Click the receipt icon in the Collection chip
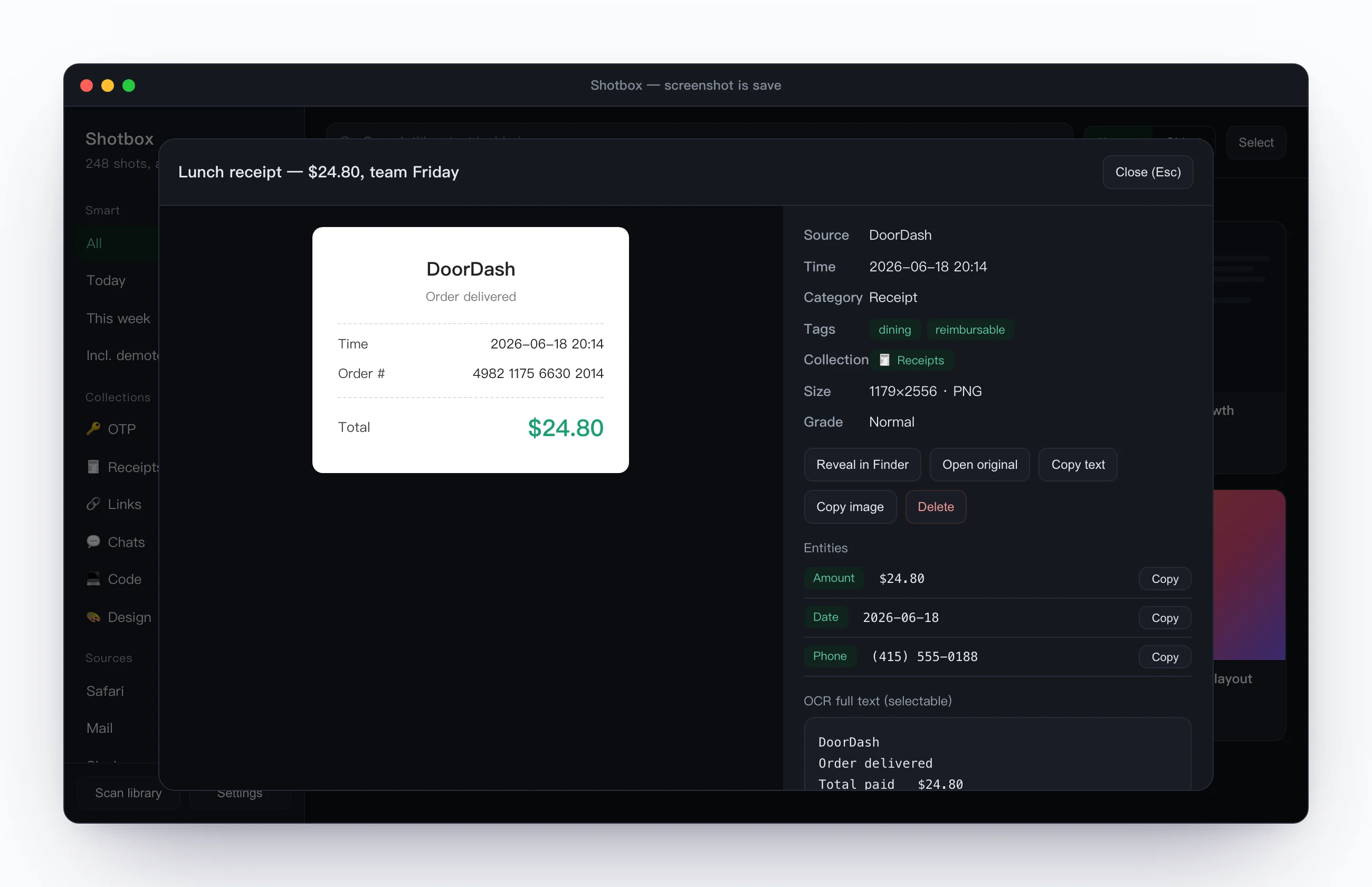The width and height of the screenshot is (1372, 887). point(884,360)
